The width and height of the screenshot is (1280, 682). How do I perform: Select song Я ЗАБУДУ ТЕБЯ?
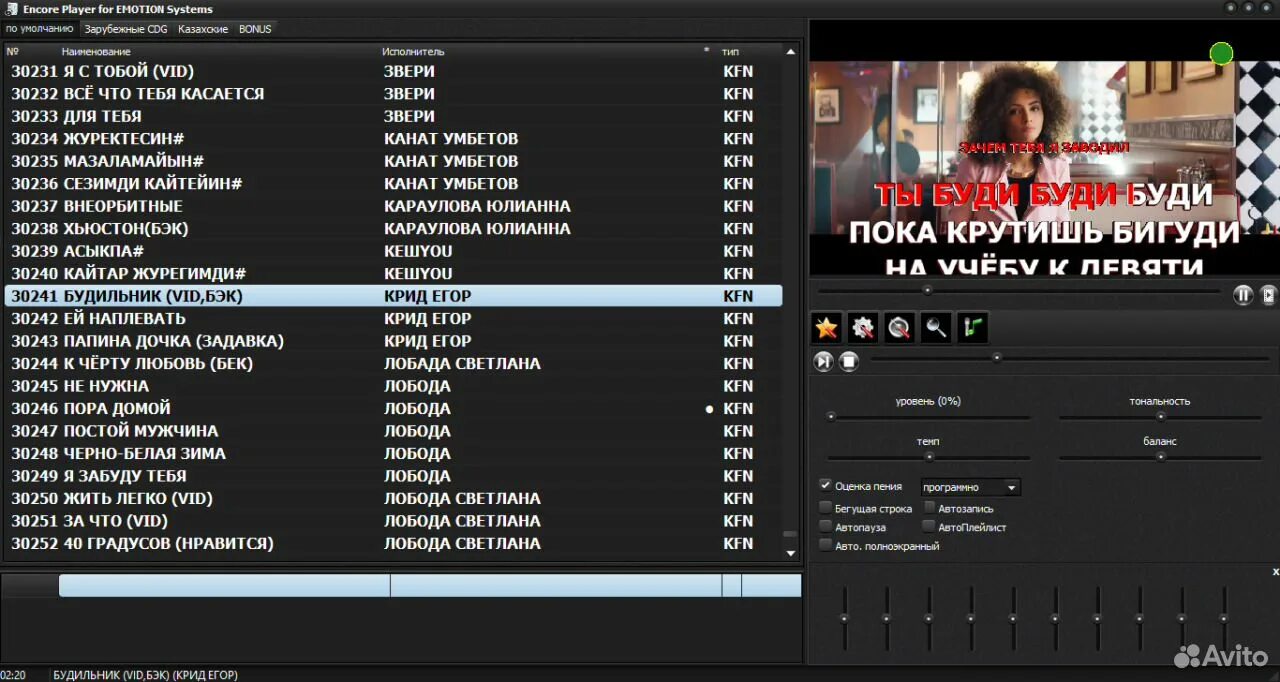point(393,476)
